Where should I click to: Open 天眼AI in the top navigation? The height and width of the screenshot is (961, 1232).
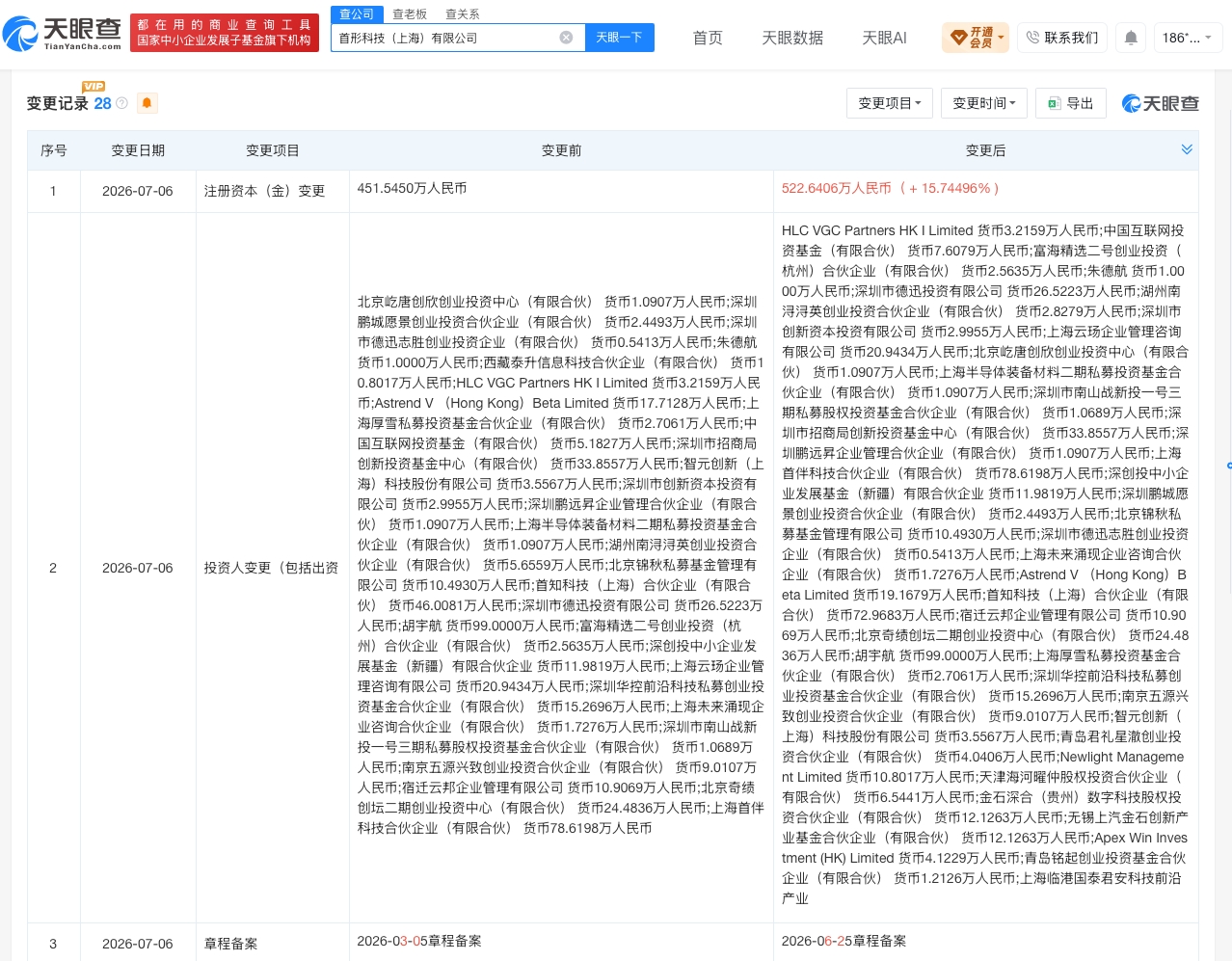(884, 38)
